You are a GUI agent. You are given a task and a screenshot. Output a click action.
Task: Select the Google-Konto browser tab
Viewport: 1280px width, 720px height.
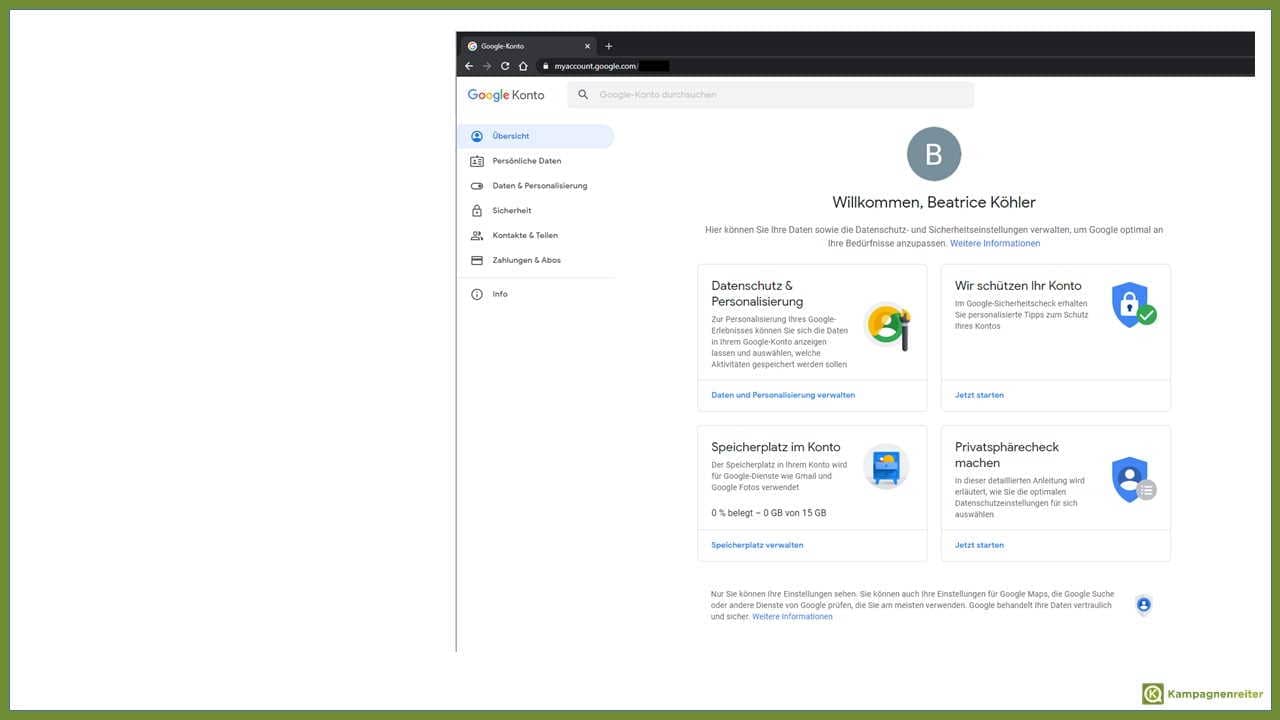pyautogui.click(x=529, y=46)
